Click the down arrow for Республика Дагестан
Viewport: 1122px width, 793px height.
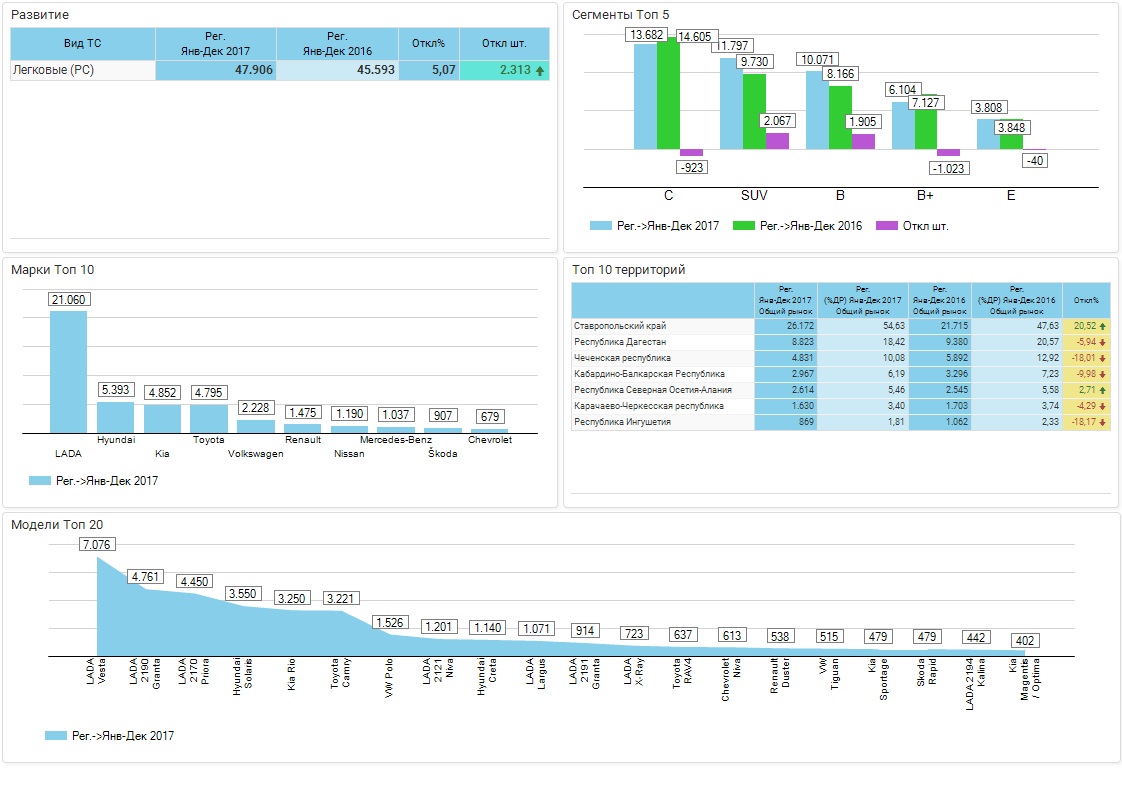pyautogui.click(x=1102, y=342)
